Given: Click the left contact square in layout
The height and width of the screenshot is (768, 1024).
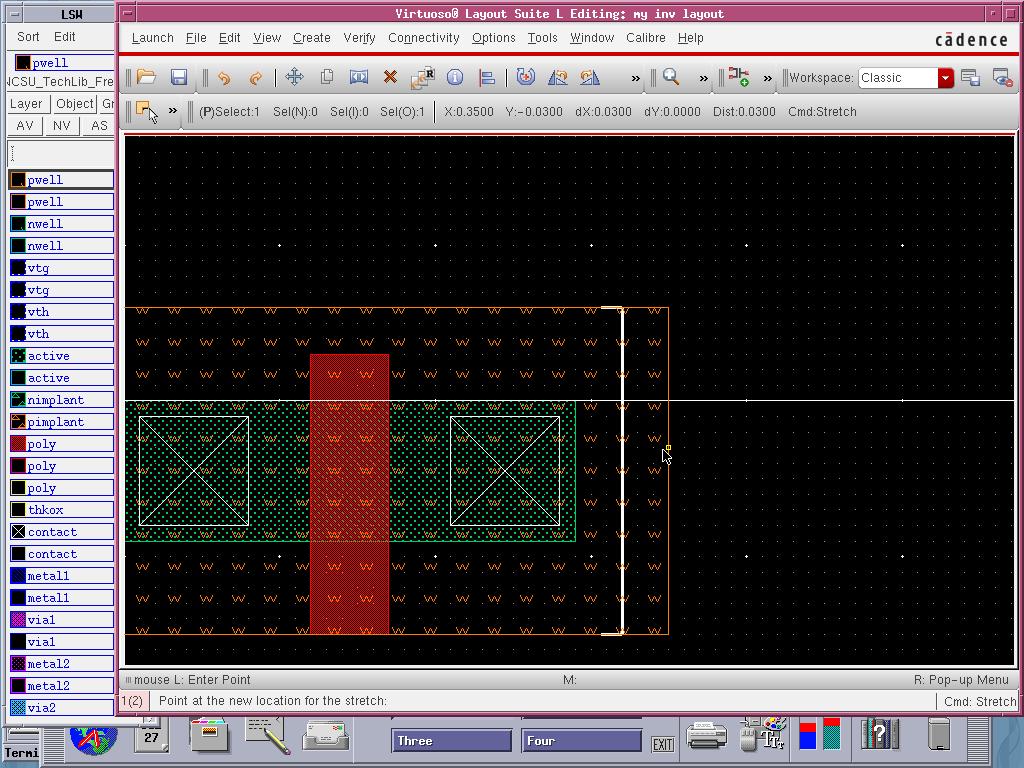Looking at the screenshot, I should point(194,471).
